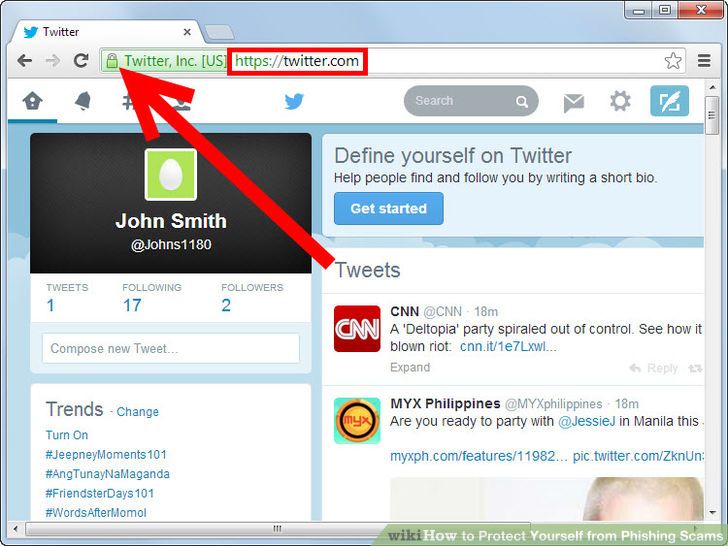Click the browser forward arrow
This screenshot has height=546, width=728.
[53, 61]
